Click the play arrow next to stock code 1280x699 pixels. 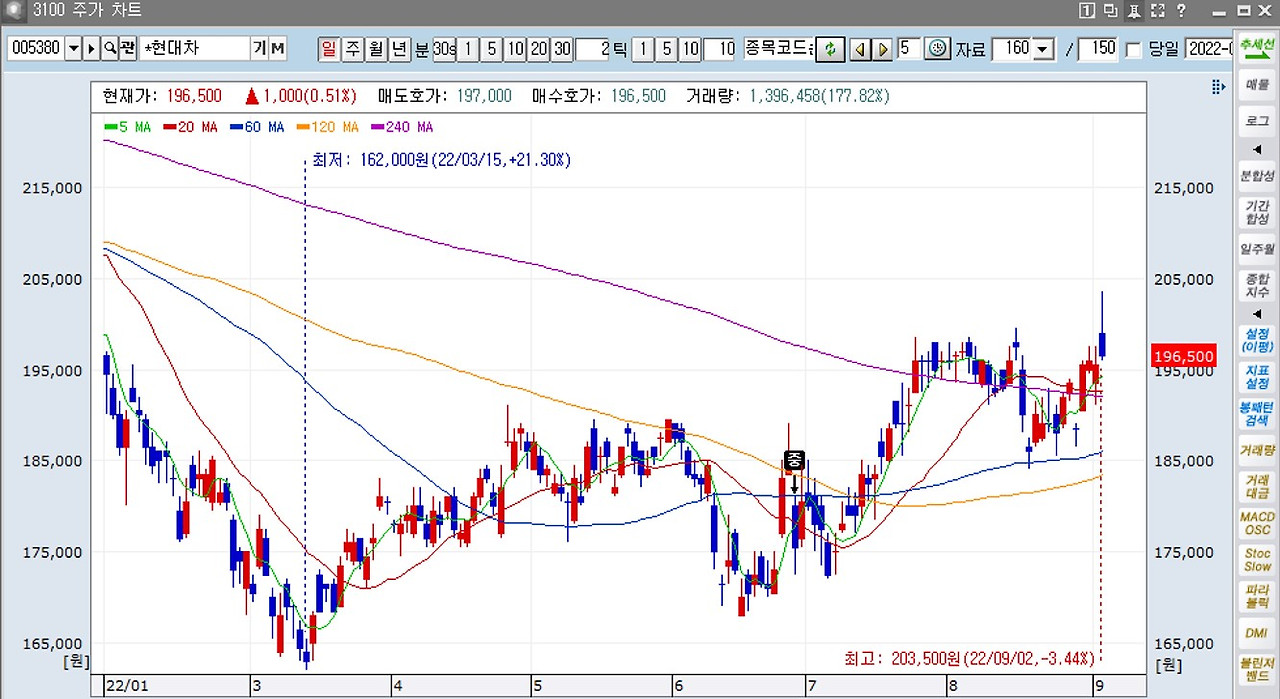(92, 48)
